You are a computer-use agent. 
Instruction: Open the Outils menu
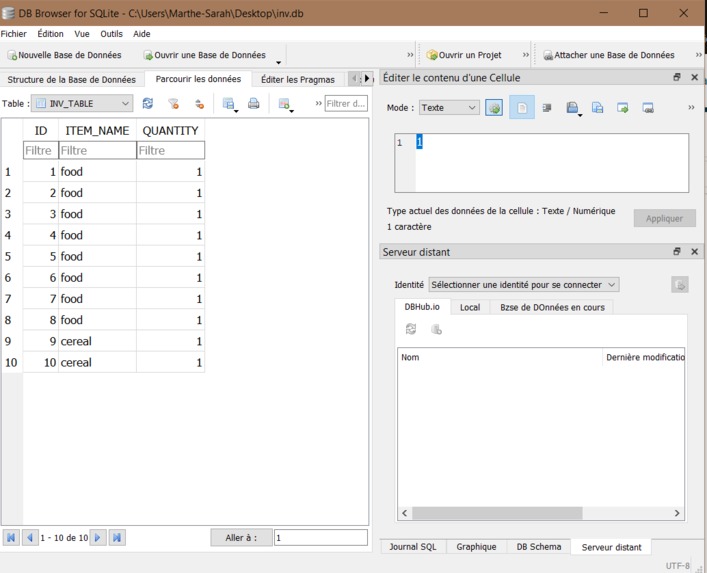[x=111, y=34]
